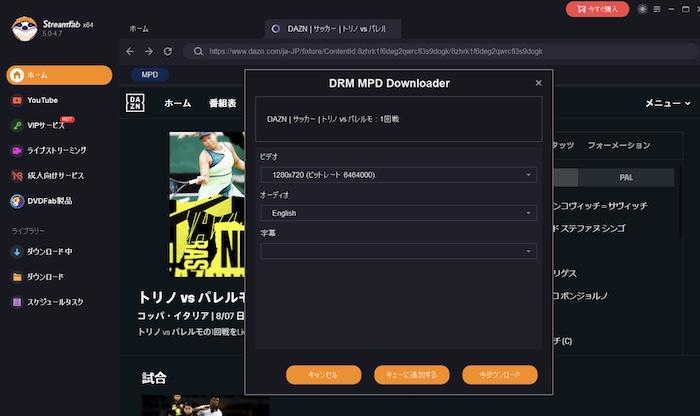The image size is (700, 416).
Task: Open DAZN ホーム navigation item
Action: pos(177,103)
